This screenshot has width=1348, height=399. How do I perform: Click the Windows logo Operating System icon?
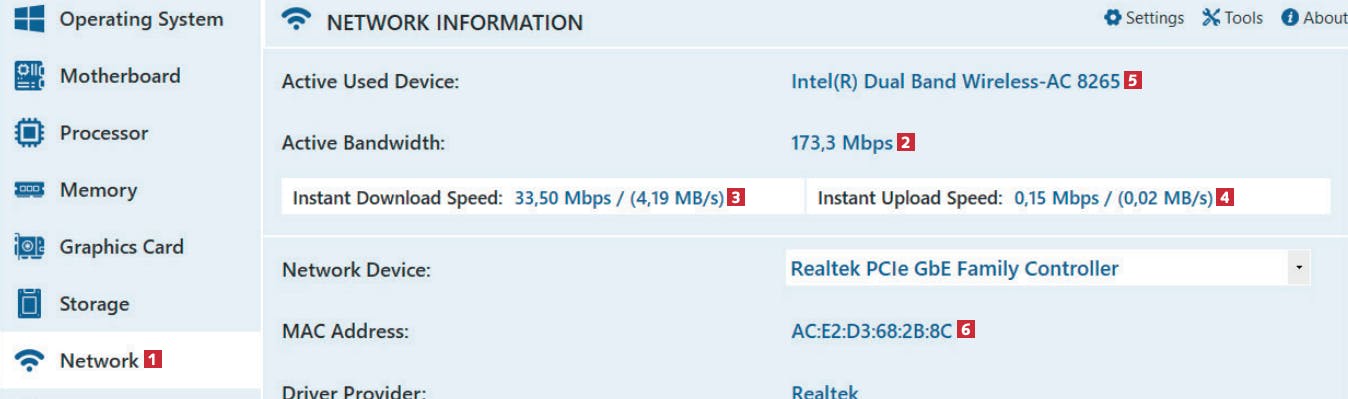30,19
